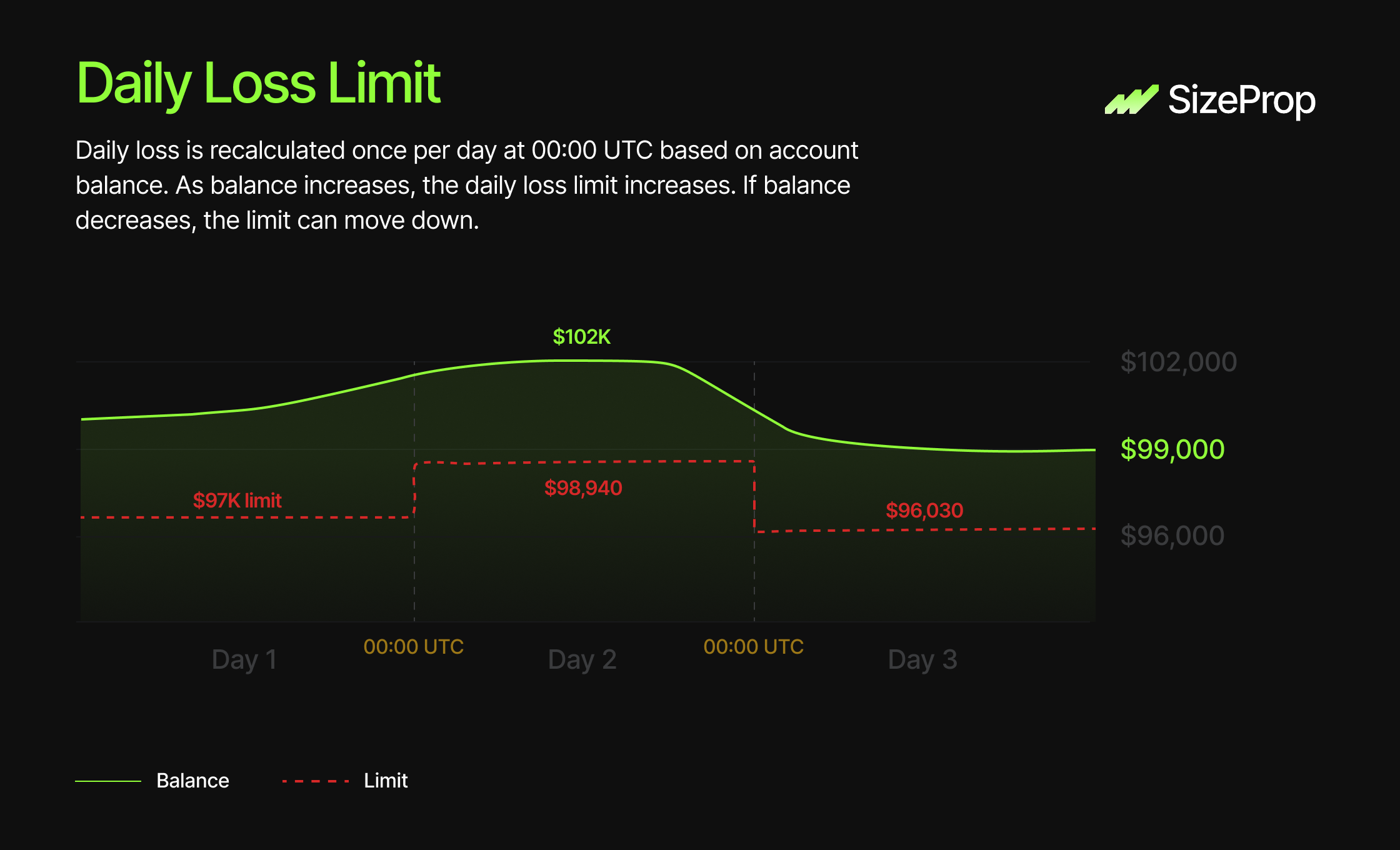
Task: Click the green SizeProp logo mark
Action: click(1131, 100)
